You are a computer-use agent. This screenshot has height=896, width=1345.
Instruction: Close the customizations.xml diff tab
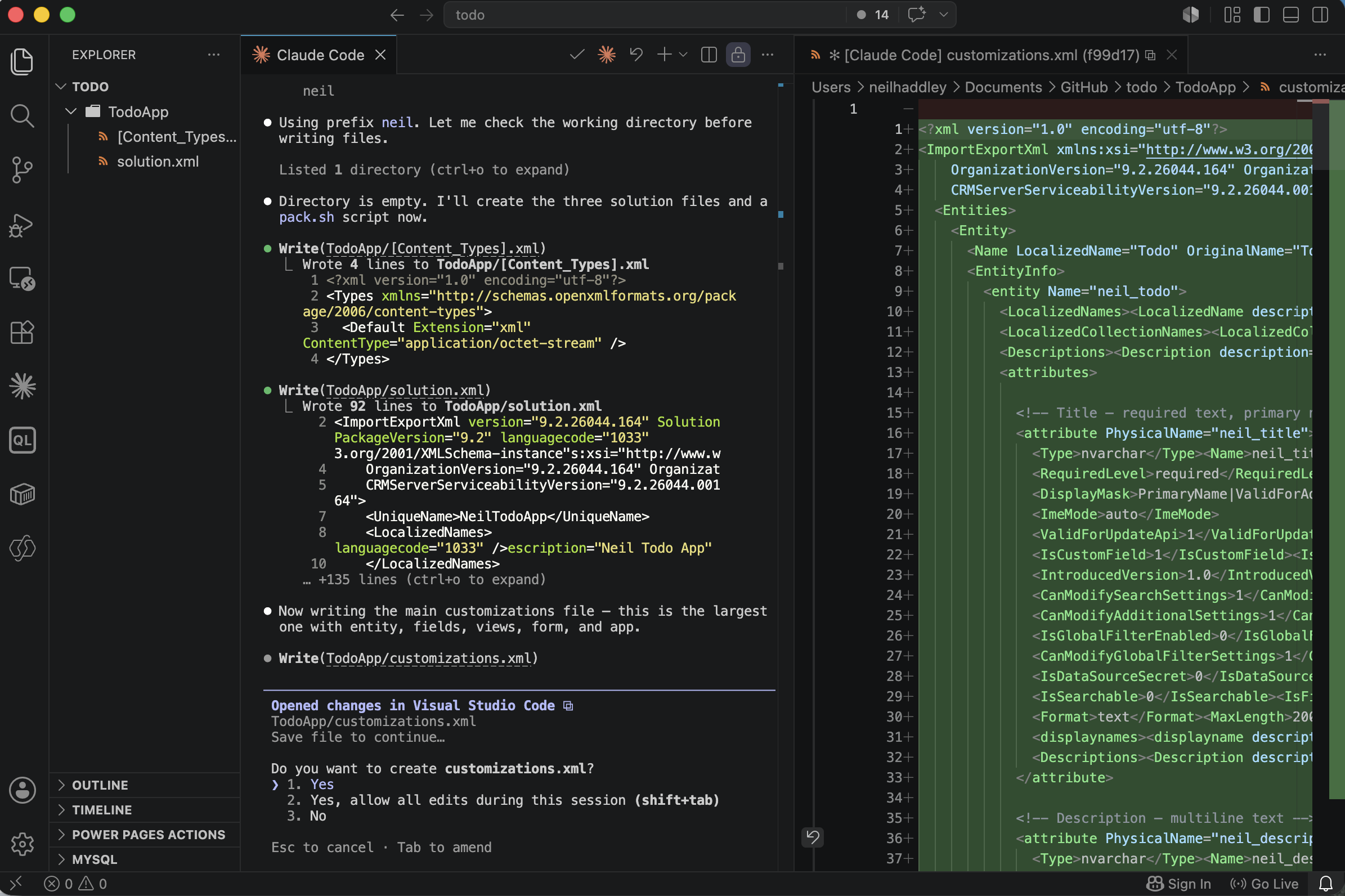point(1171,55)
